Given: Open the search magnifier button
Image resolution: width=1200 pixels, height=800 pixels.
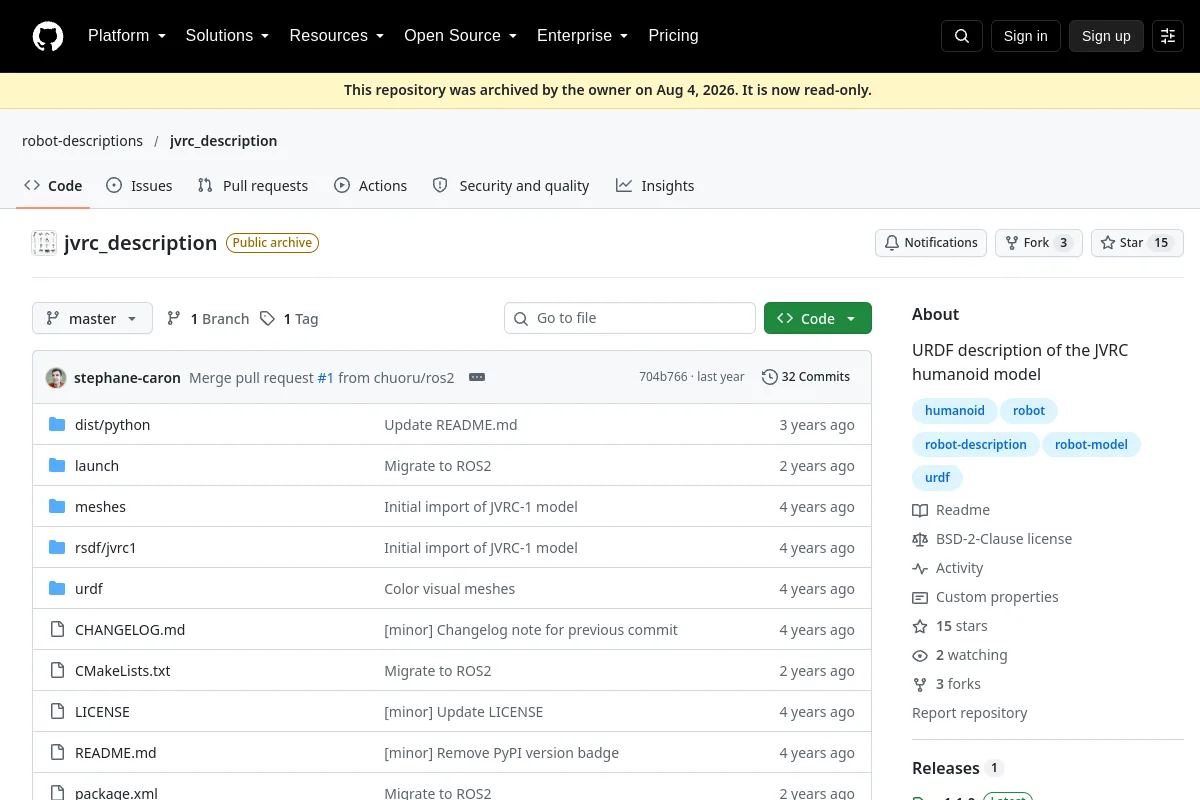Looking at the screenshot, I should click(x=962, y=36).
